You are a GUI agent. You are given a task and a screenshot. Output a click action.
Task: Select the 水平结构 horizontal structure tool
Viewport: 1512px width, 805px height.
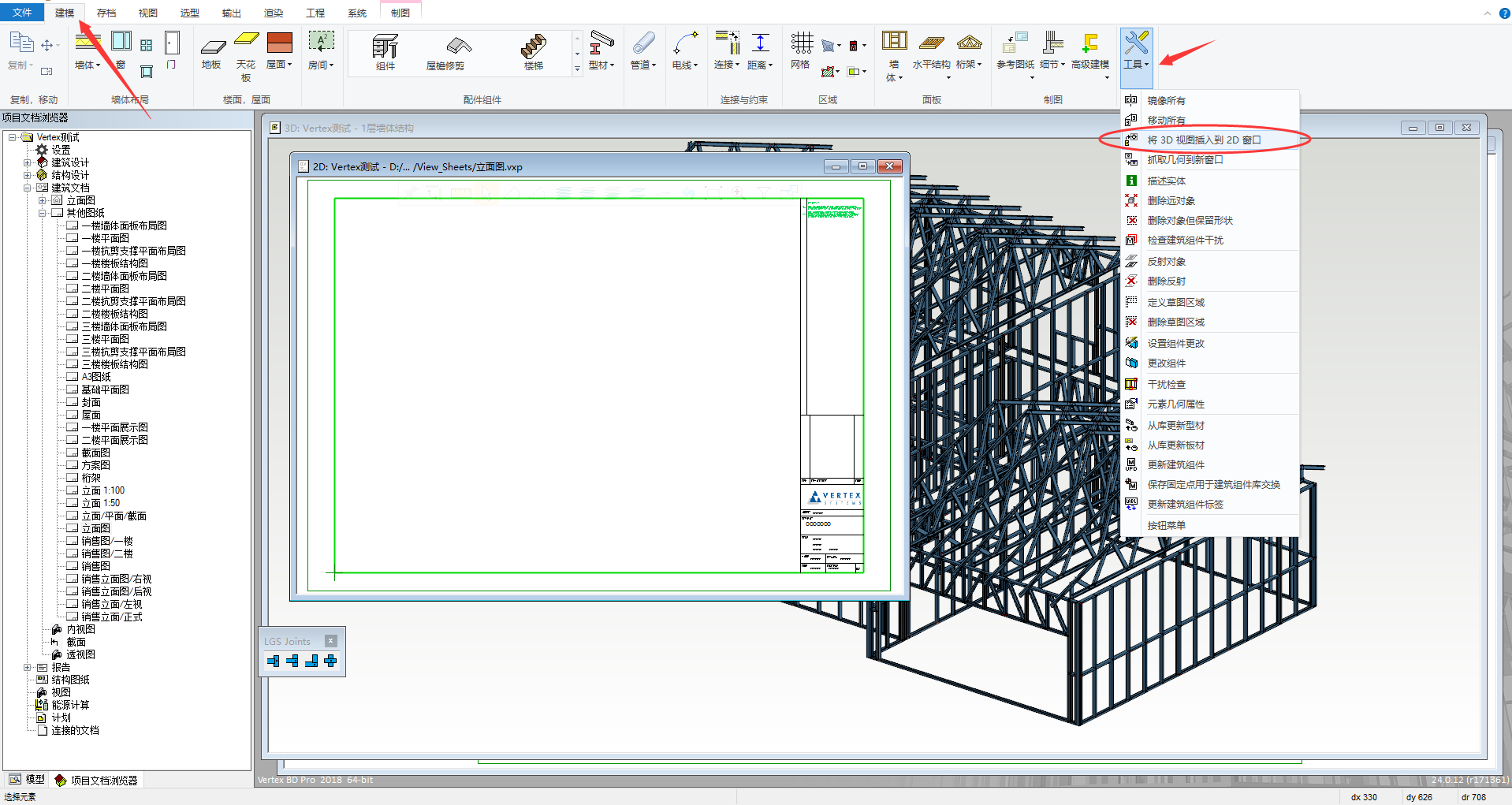[x=932, y=50]
